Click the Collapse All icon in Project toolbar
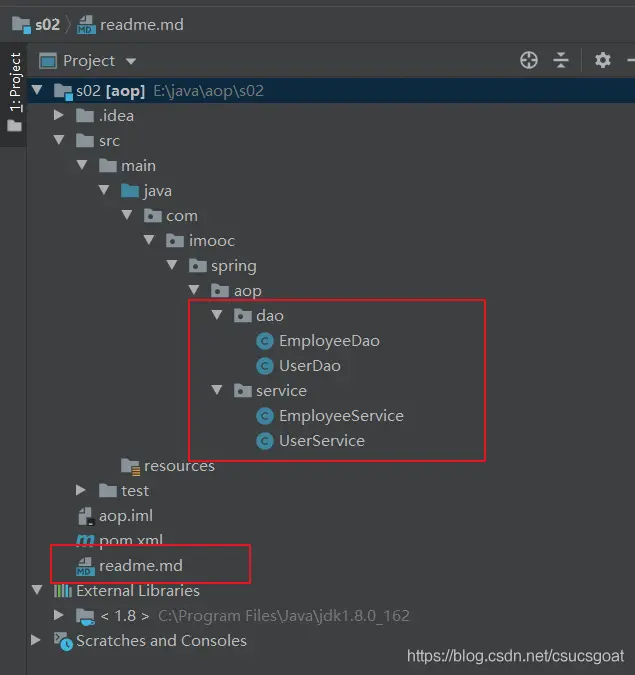 [x=561, y=60]
